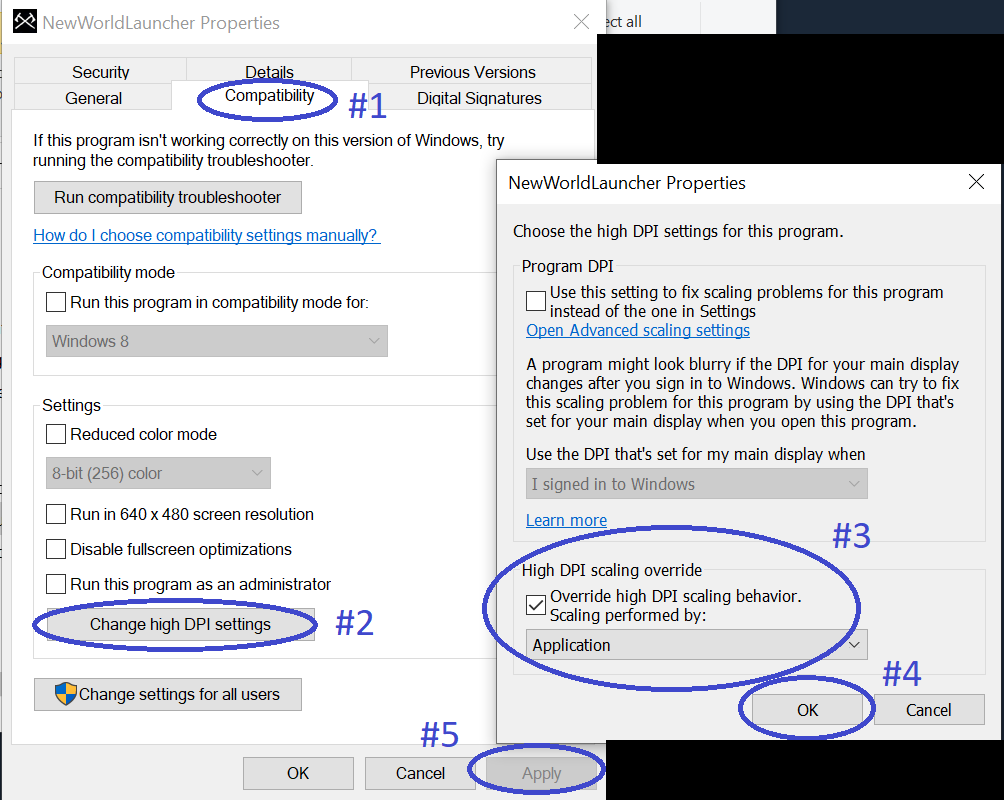Enable Run this program in compatibility mode
Image resolution: width=1004 pixels, height=800 pixels.
coord(56,302)
